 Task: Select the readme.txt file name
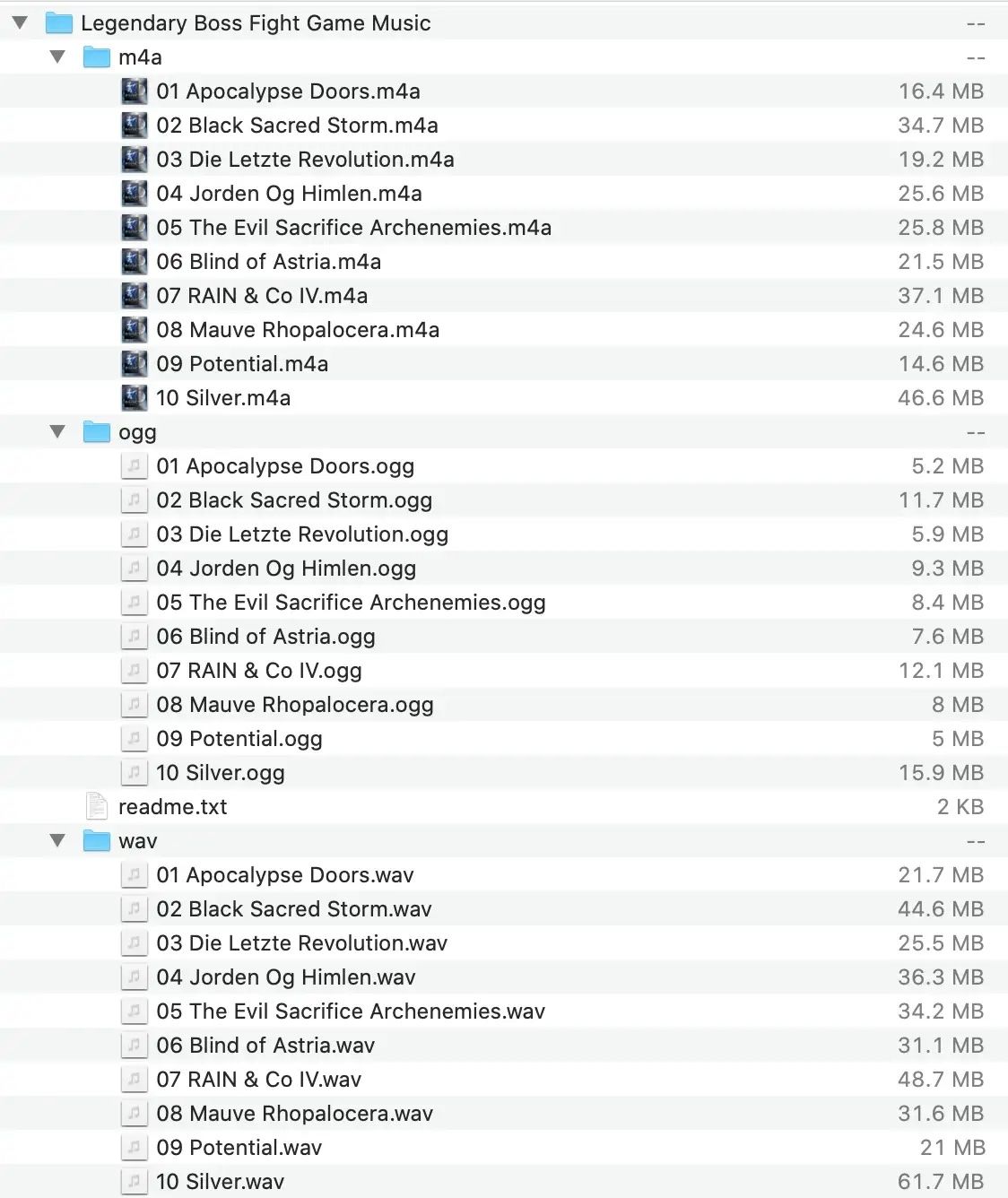172,807
